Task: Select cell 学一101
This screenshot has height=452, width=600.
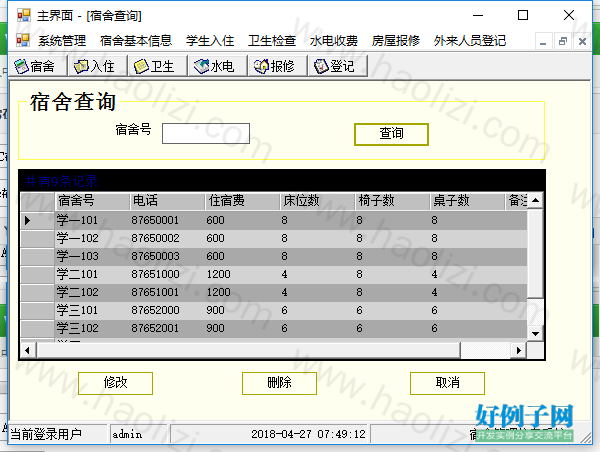Action: tap(92, 220)
